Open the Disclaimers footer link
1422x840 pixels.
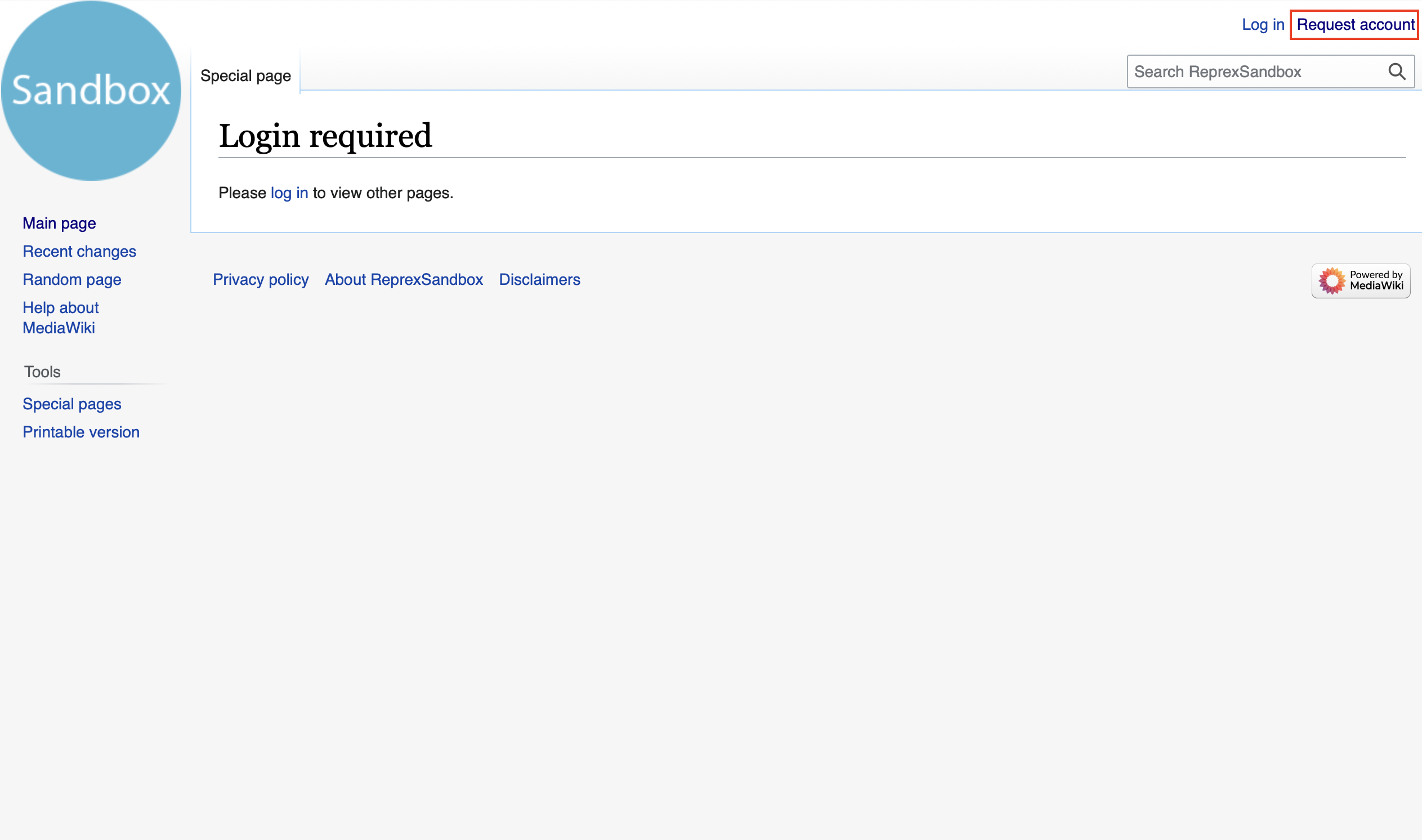539,280
